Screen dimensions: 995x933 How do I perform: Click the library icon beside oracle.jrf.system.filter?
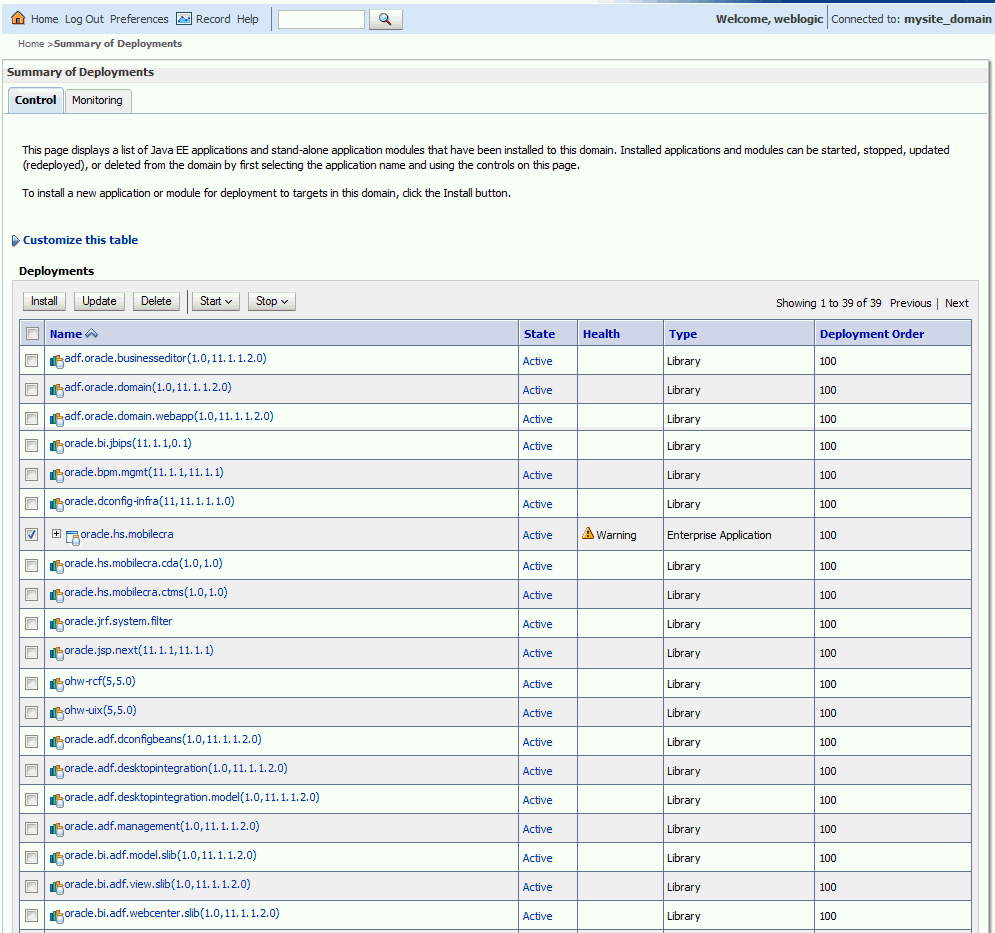click(x=56, y=625)
